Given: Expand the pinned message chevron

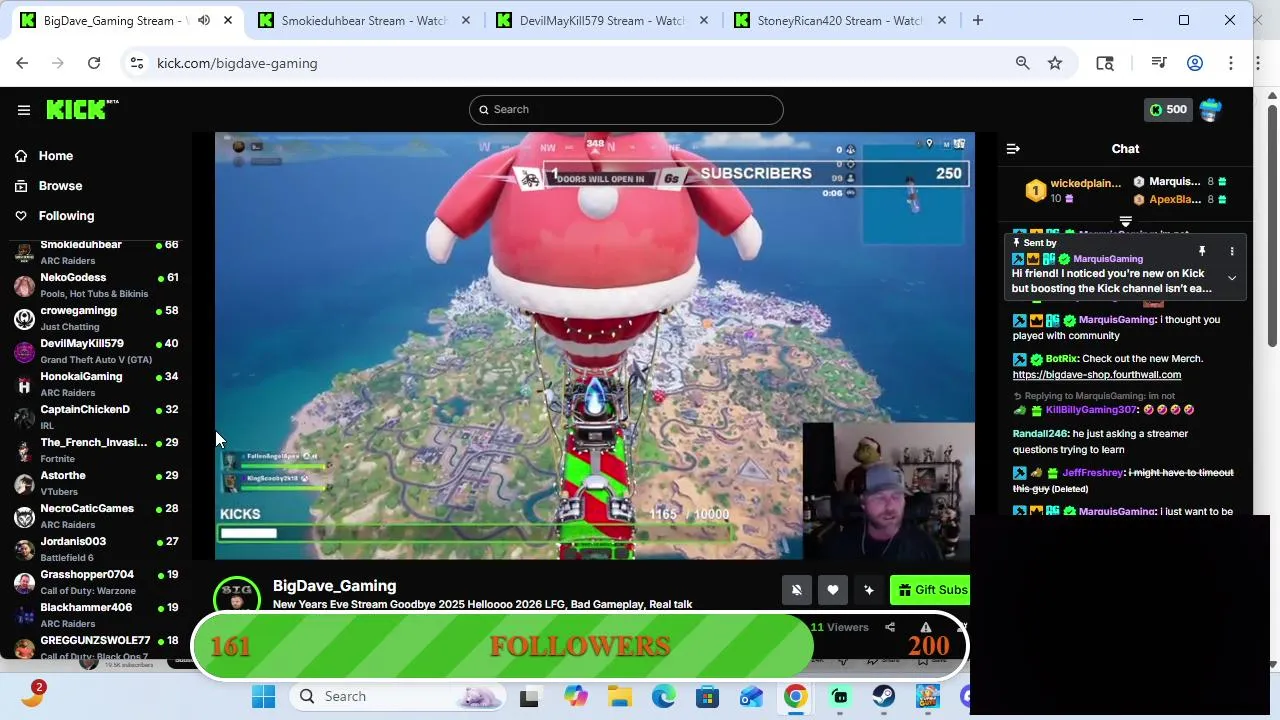Looking at the screenshot, I should coord(1232,278).
